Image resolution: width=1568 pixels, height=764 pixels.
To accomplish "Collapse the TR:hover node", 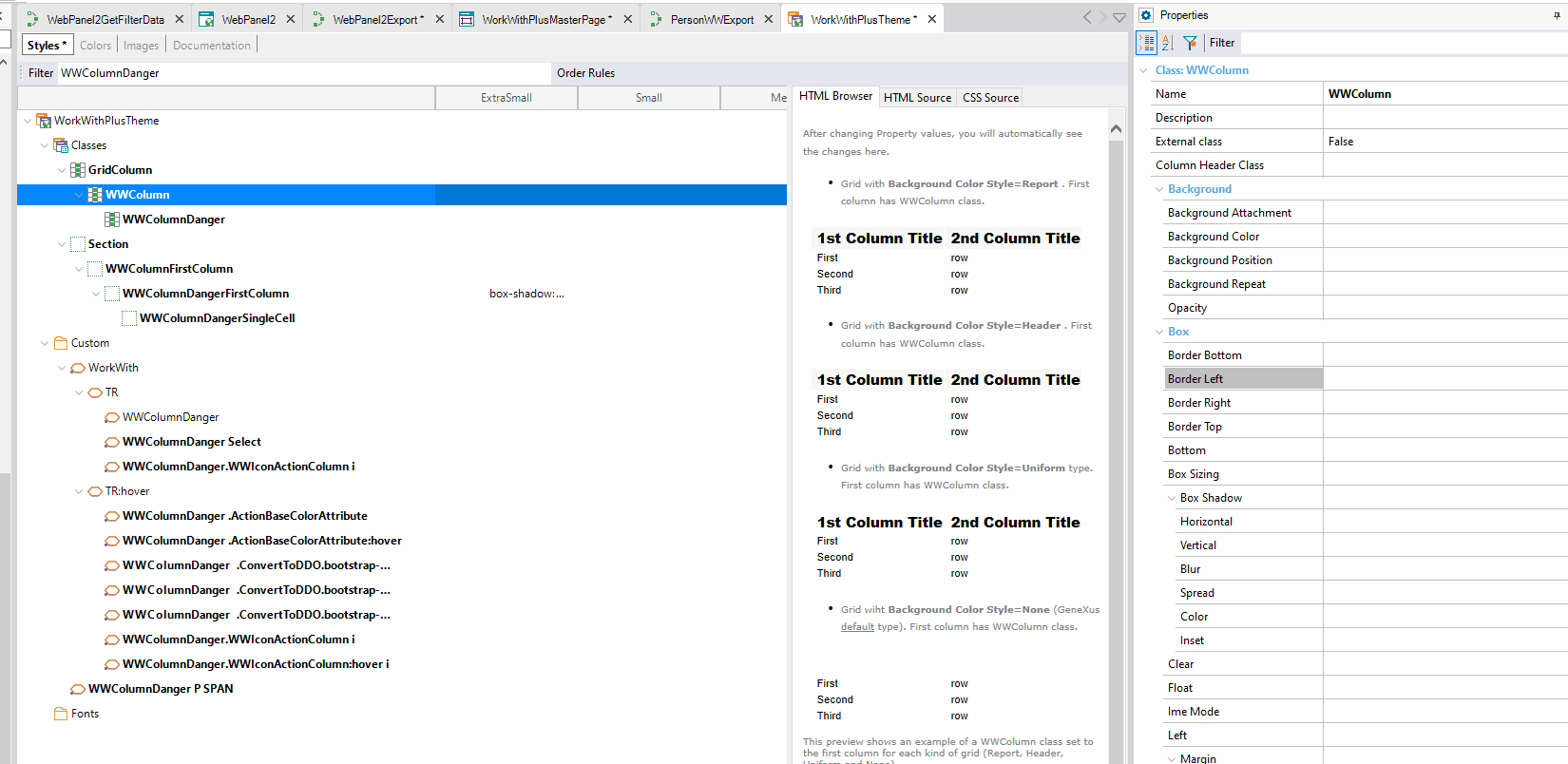I will [x=79, y=491].
